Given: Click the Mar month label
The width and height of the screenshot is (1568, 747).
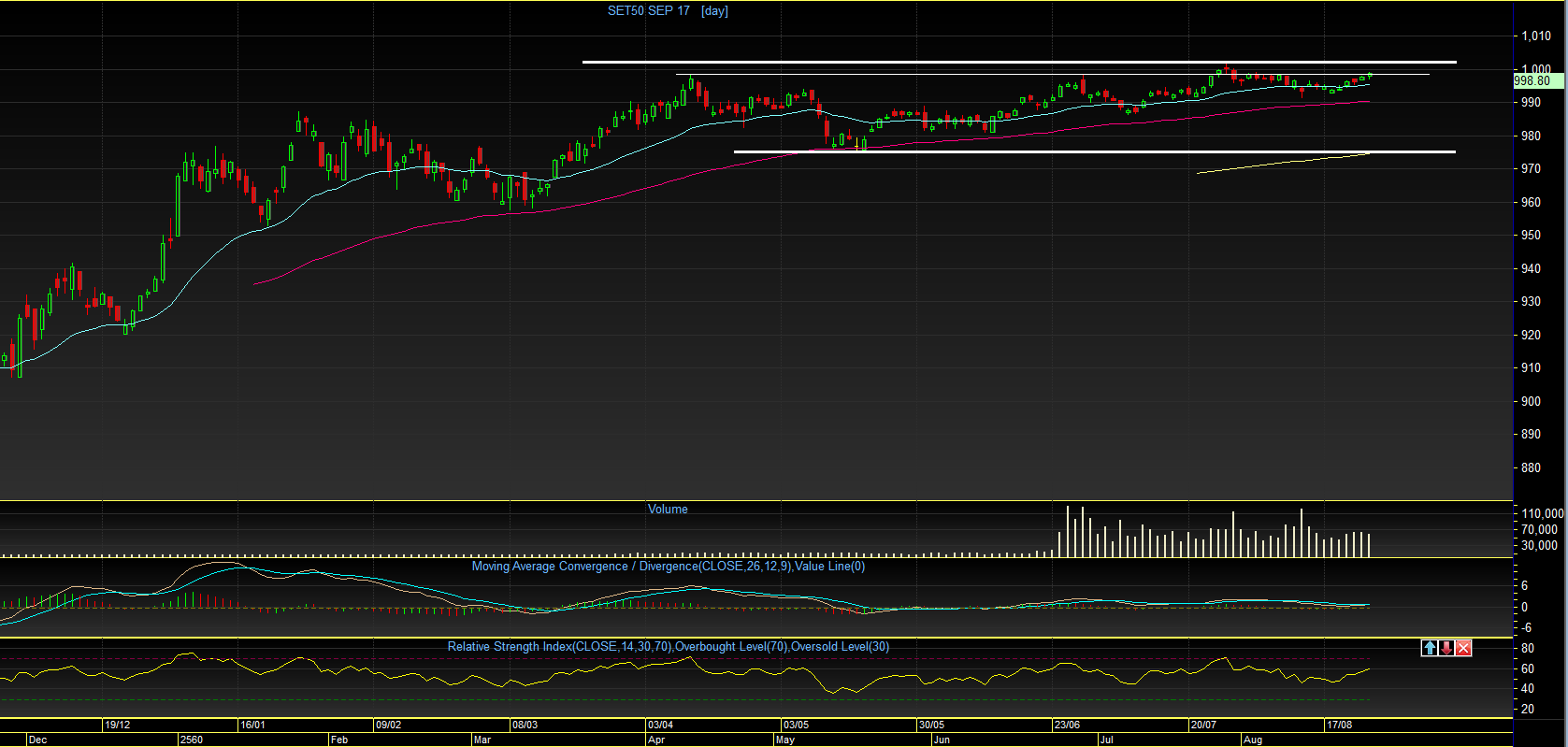Looking at the screenshot, I should [482, 740].
